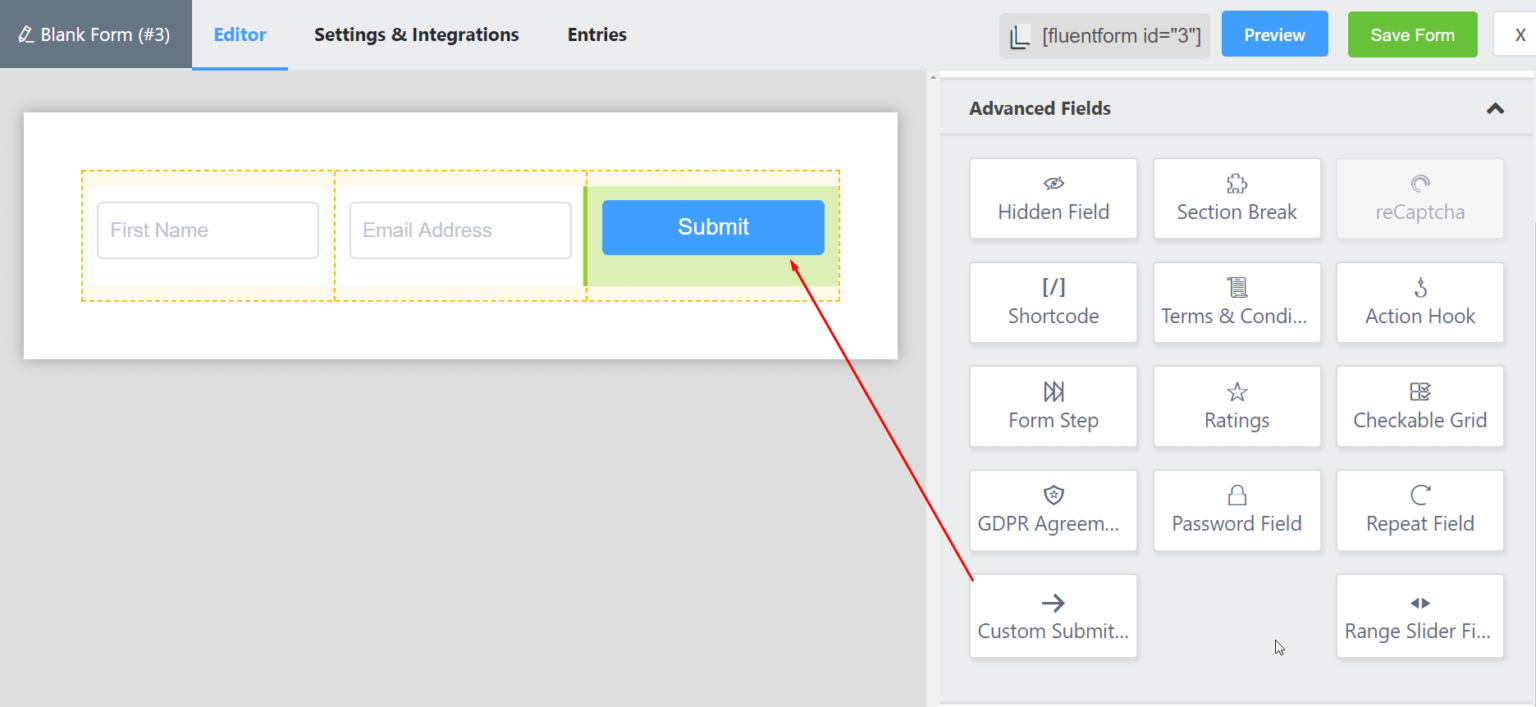This screenshot has height=707, width=1536.
Task: Click the First Name input field
Action: click(x=207, y=230)
